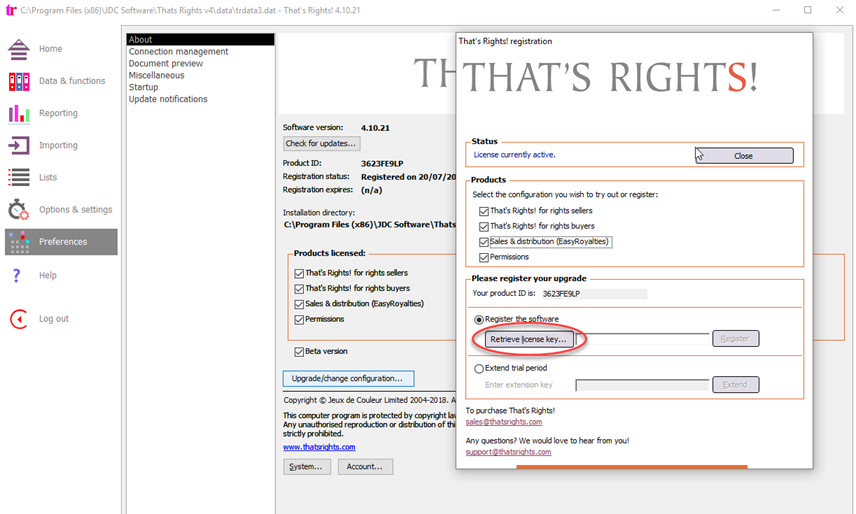Toggle rights buyers checkbox in registration dialog
The width and height of the screenshot is (856, 514).
484,226
